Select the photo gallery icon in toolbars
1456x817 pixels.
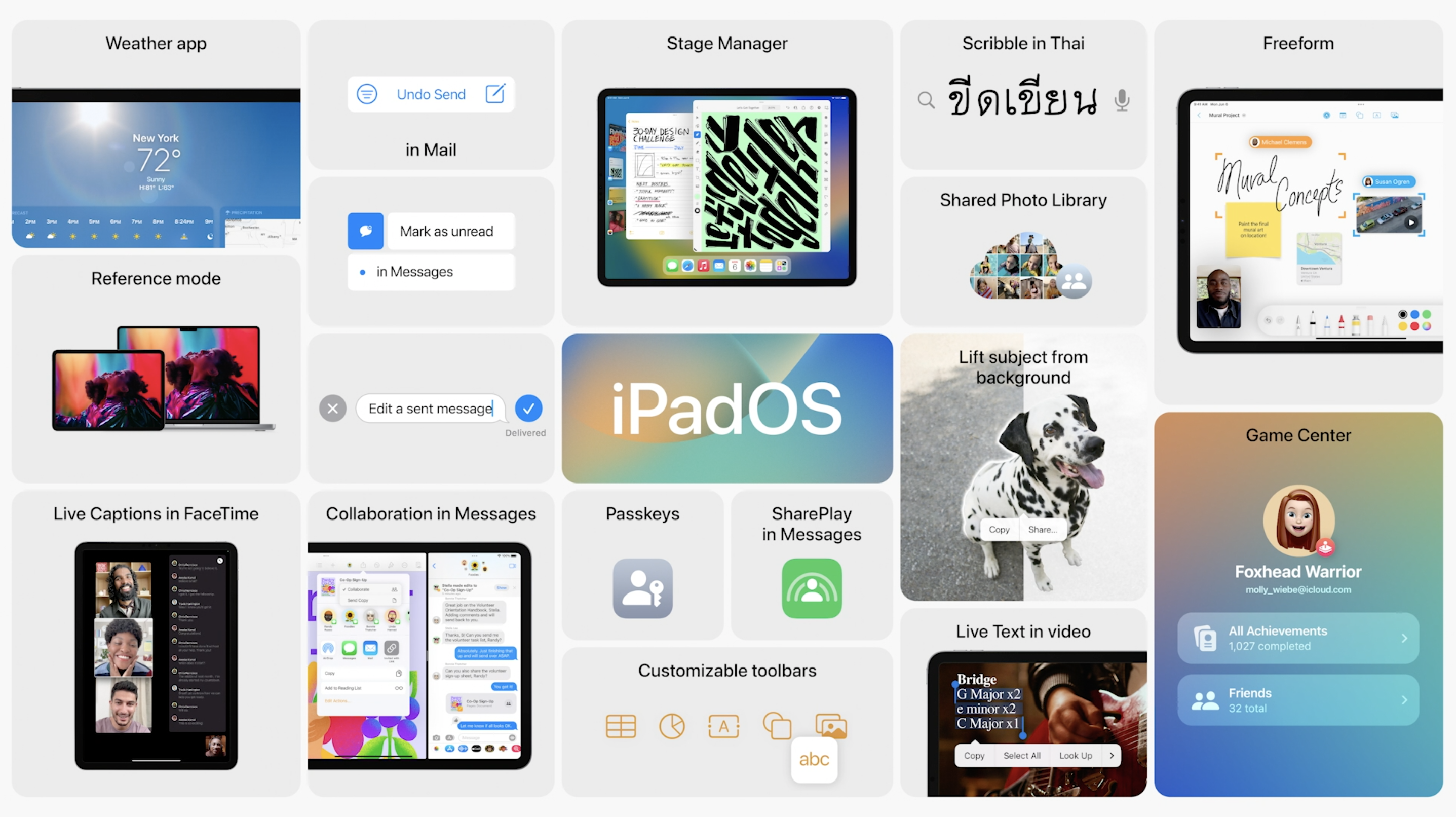[833, 722]
